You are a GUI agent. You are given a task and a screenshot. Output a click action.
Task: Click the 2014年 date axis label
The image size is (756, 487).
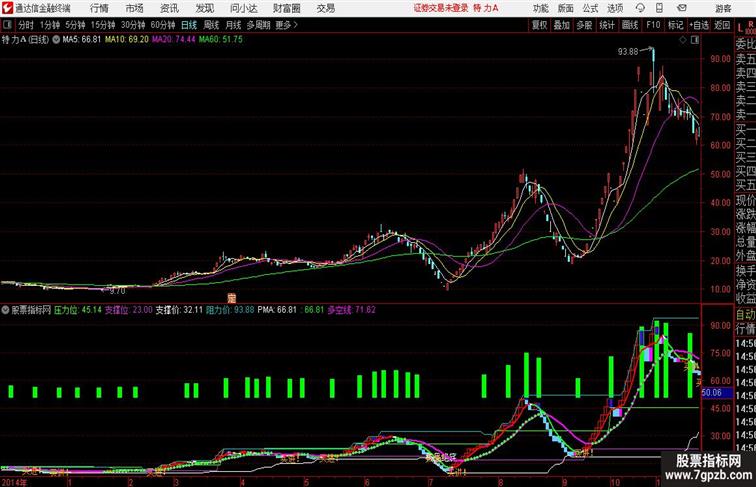coord(14,482)
